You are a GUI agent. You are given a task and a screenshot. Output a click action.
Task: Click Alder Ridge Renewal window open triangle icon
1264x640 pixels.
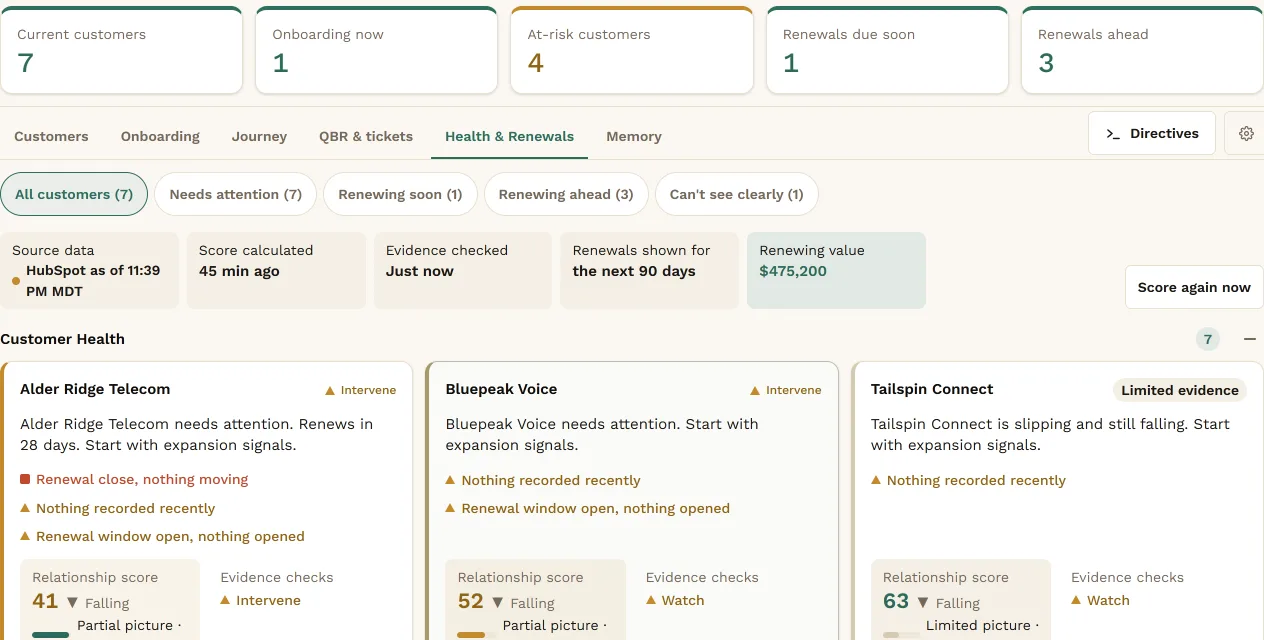(25, 536)
